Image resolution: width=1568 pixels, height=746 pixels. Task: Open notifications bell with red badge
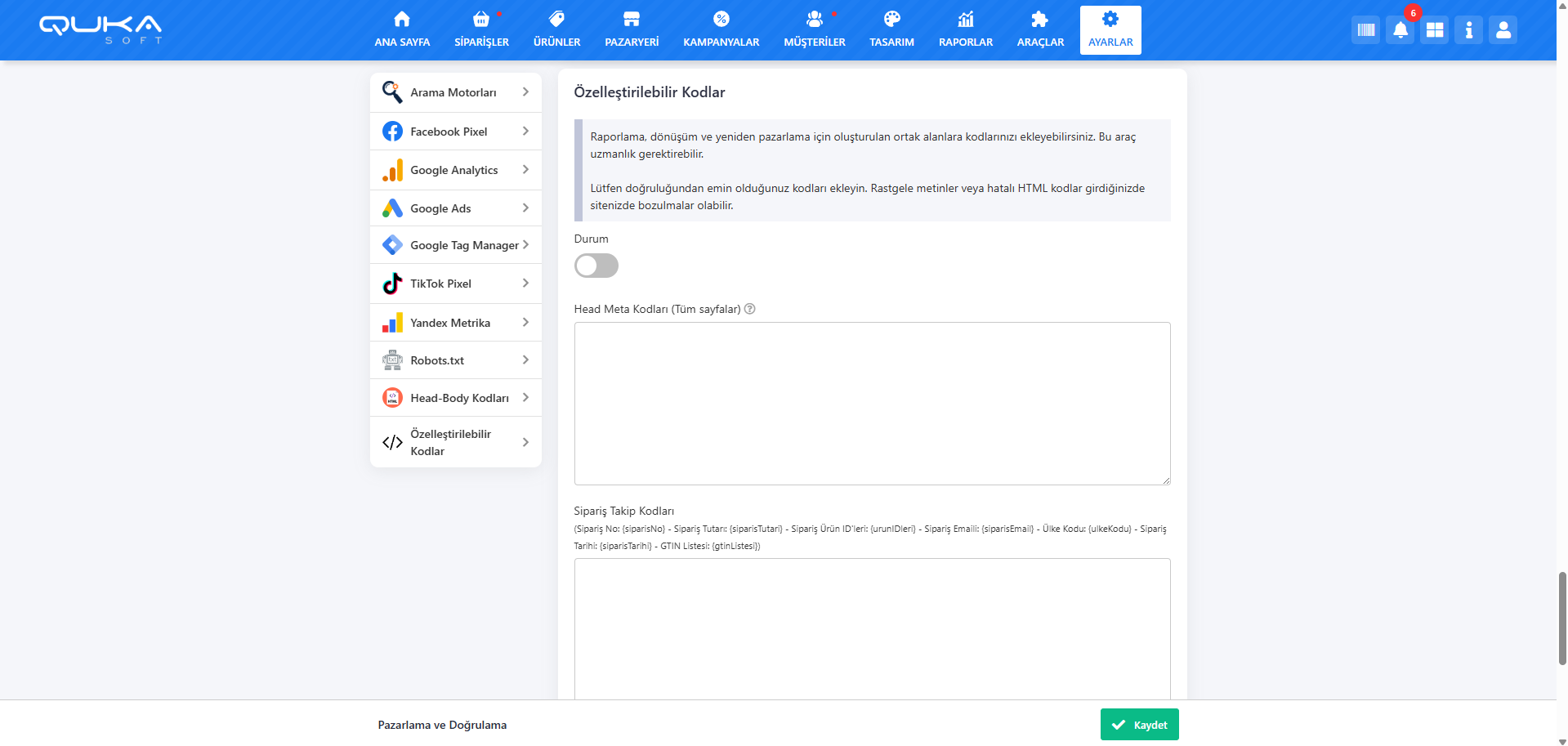(1400, 30)
